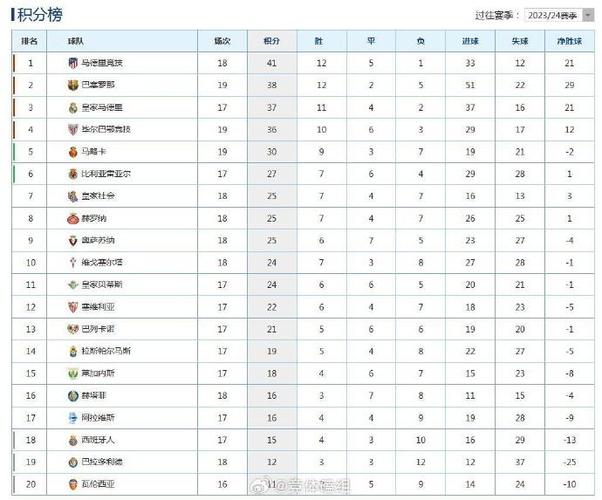Open the 皇家贝蒂斯 (Real Betis) team link
This screenshot has height=500, width=602.
(102, 285)
